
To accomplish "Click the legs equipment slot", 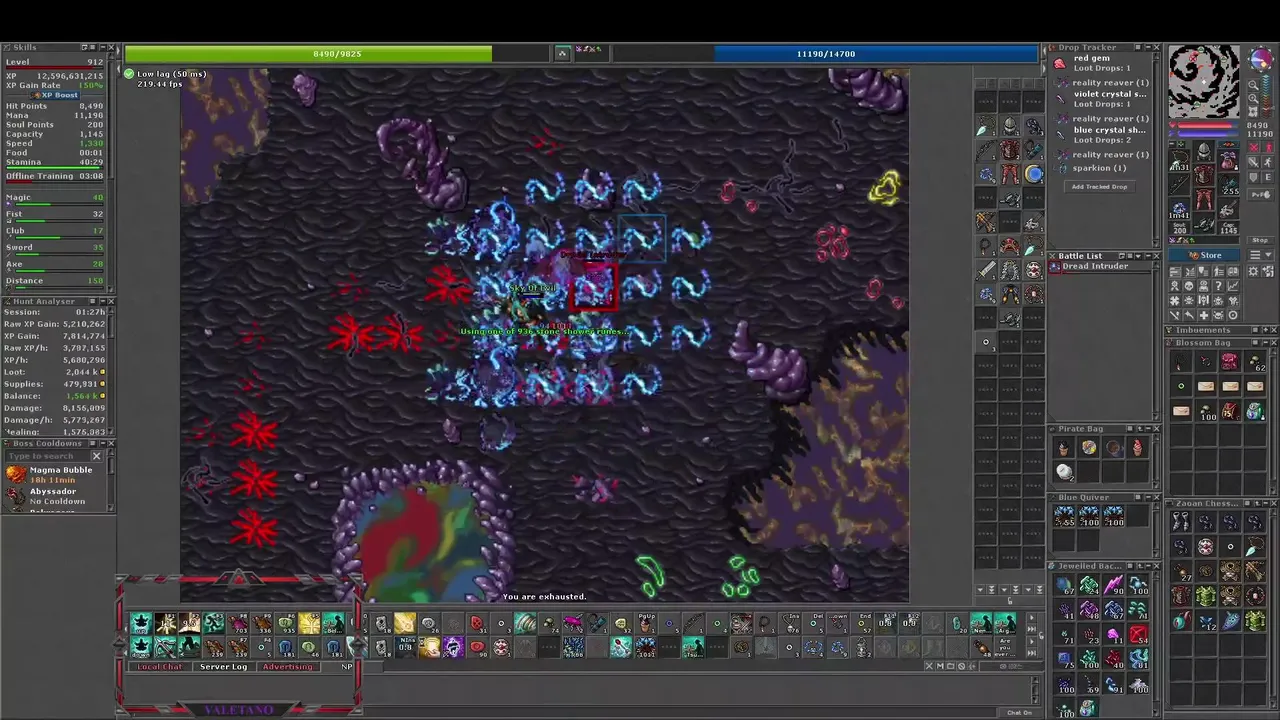I will 1204,197.
